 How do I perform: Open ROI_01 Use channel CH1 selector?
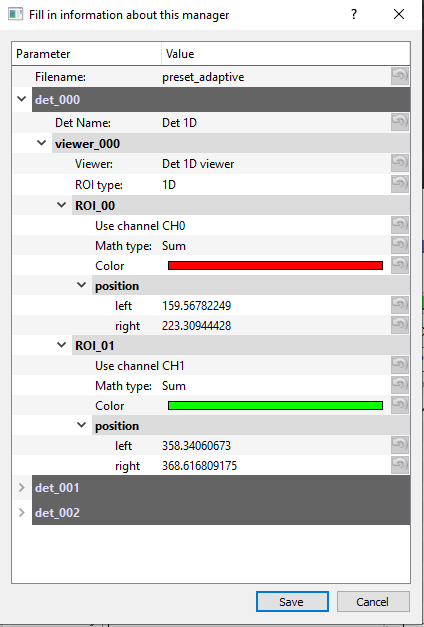173,366
